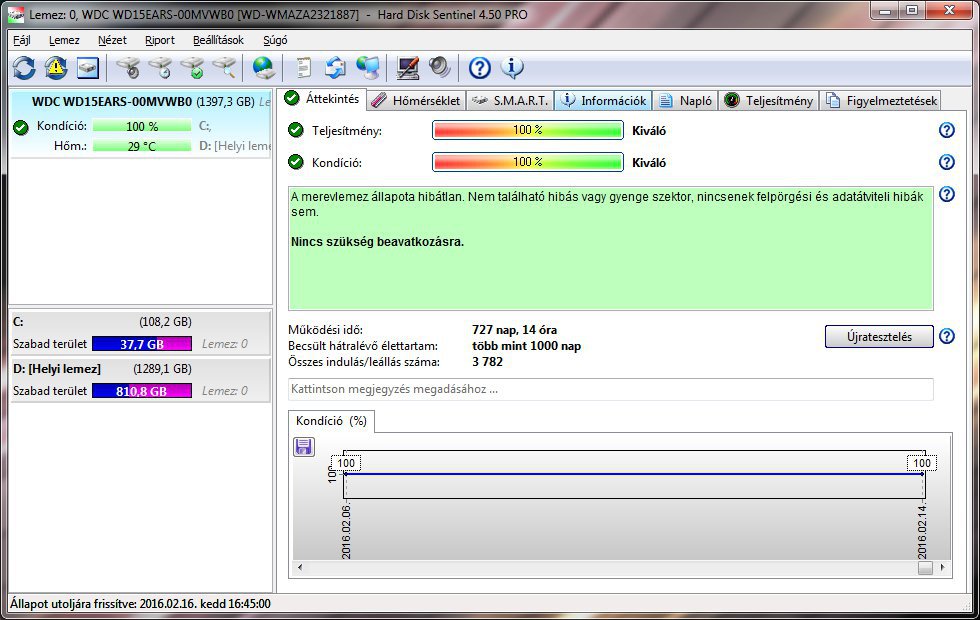The width and height of the screenshot is (980, 620).
Task: Click the disk with speaker test icon
Action: 129,68
